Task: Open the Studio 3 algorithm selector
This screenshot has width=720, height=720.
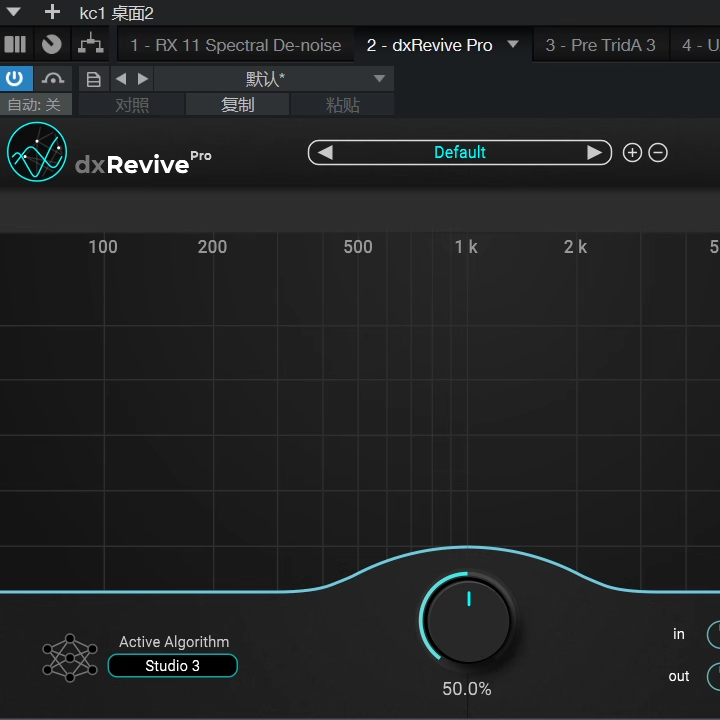Action: point(173,665)
